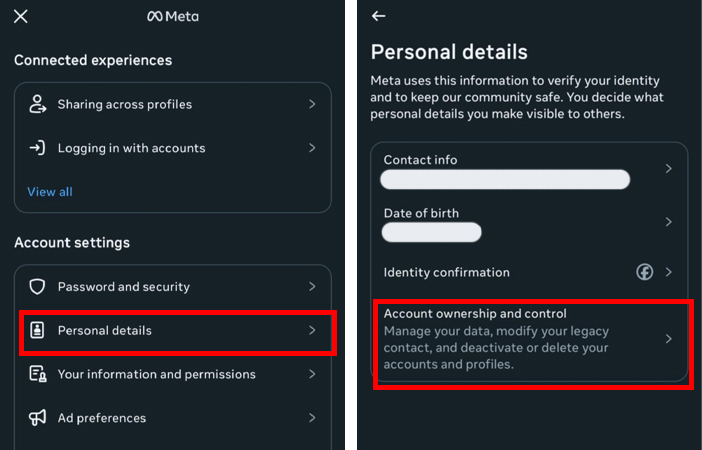
Task: Expand Sharing across profiles chevron
Action: pos(312,104)
